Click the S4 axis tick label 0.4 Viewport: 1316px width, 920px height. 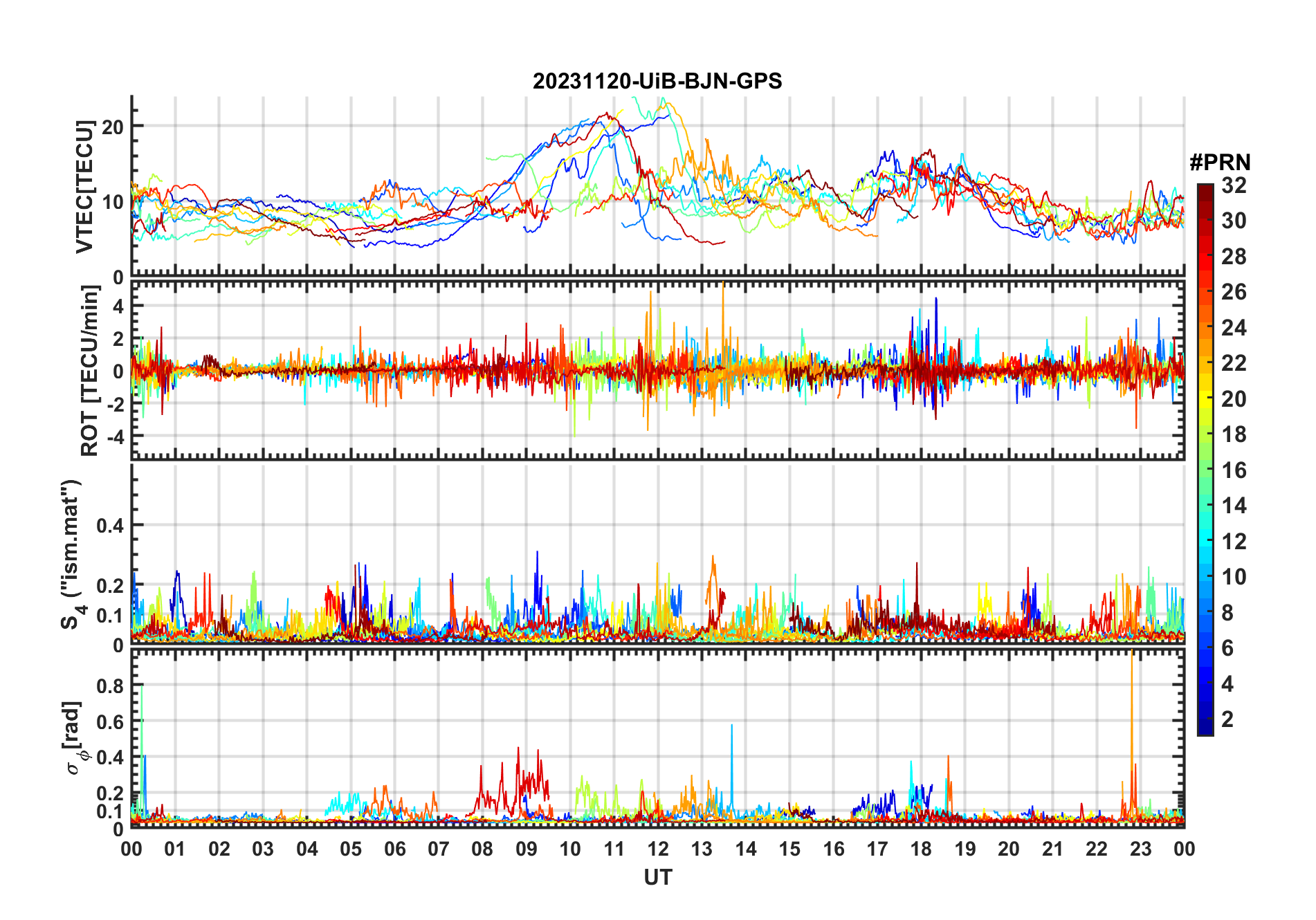tap(110, 526)
